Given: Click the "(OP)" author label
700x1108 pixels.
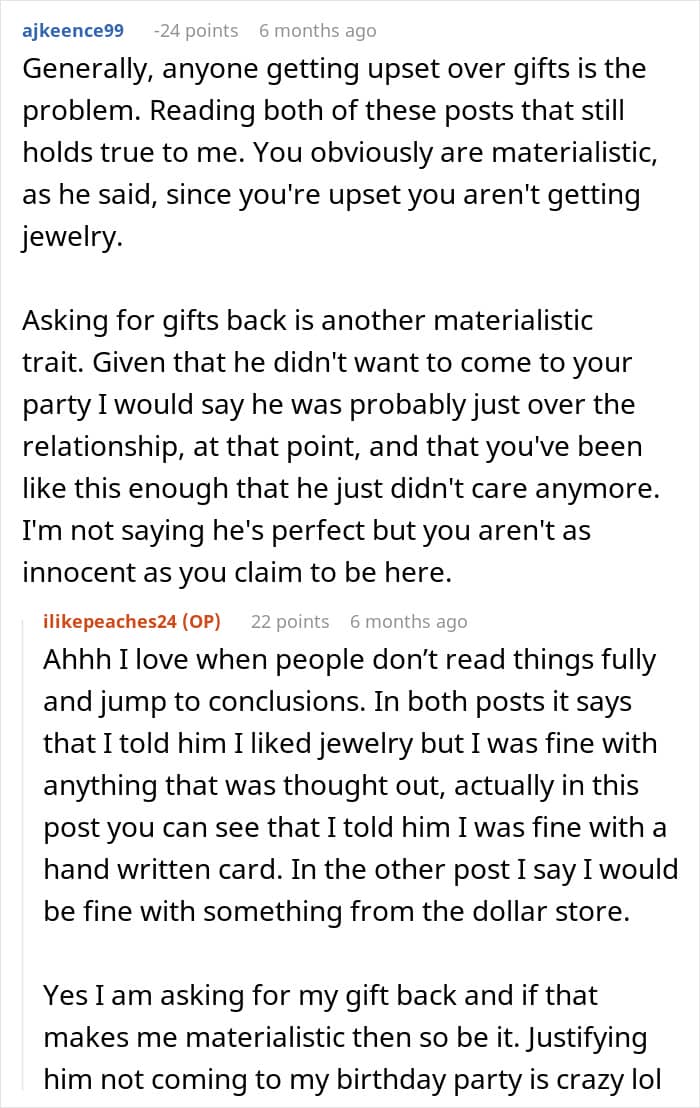Looking at the screenshot, I should pos(198,622).
